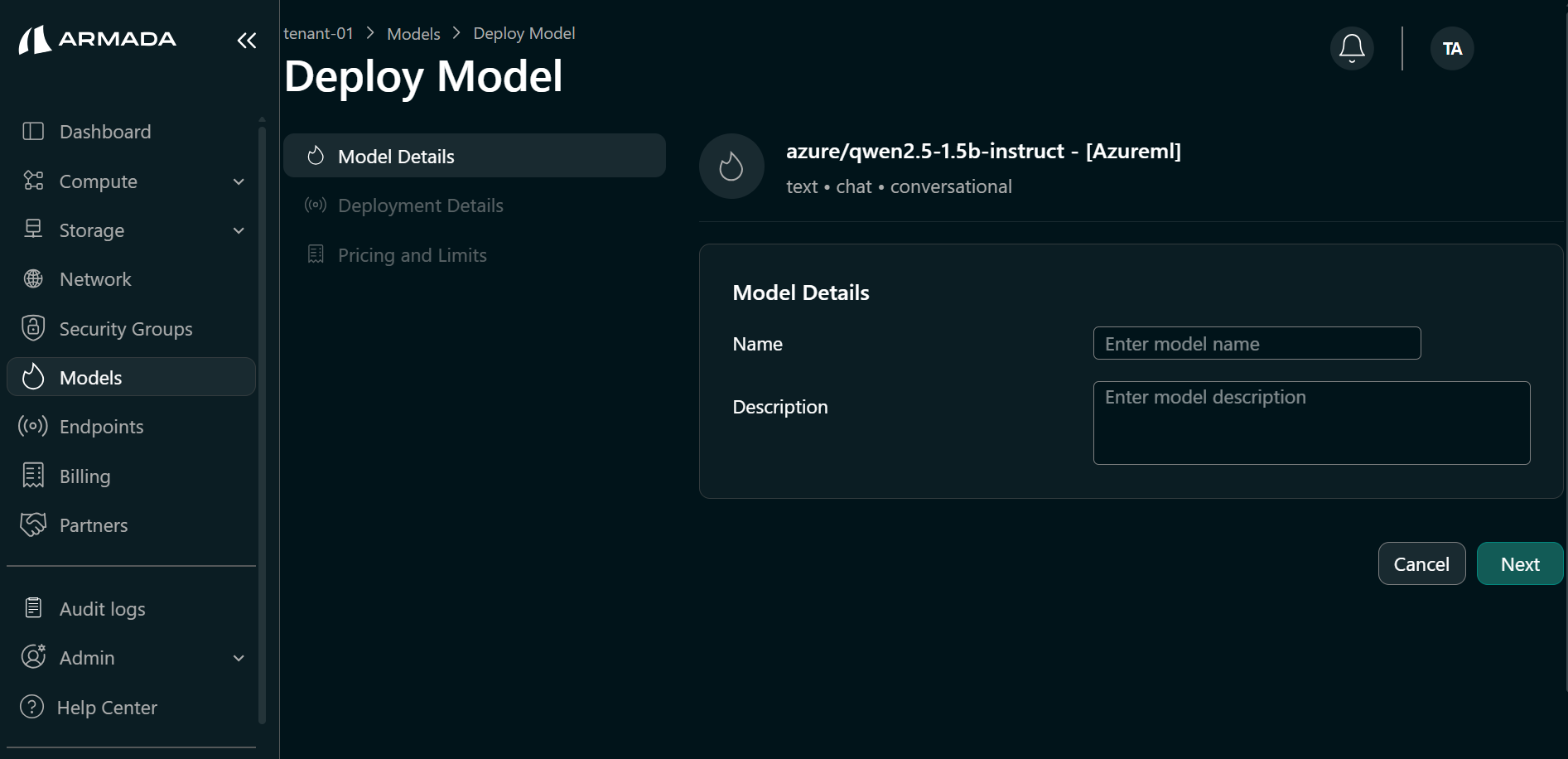Click the broadcast icon beside Deployment Details
1568x759 pixels.
click(316, 205)
